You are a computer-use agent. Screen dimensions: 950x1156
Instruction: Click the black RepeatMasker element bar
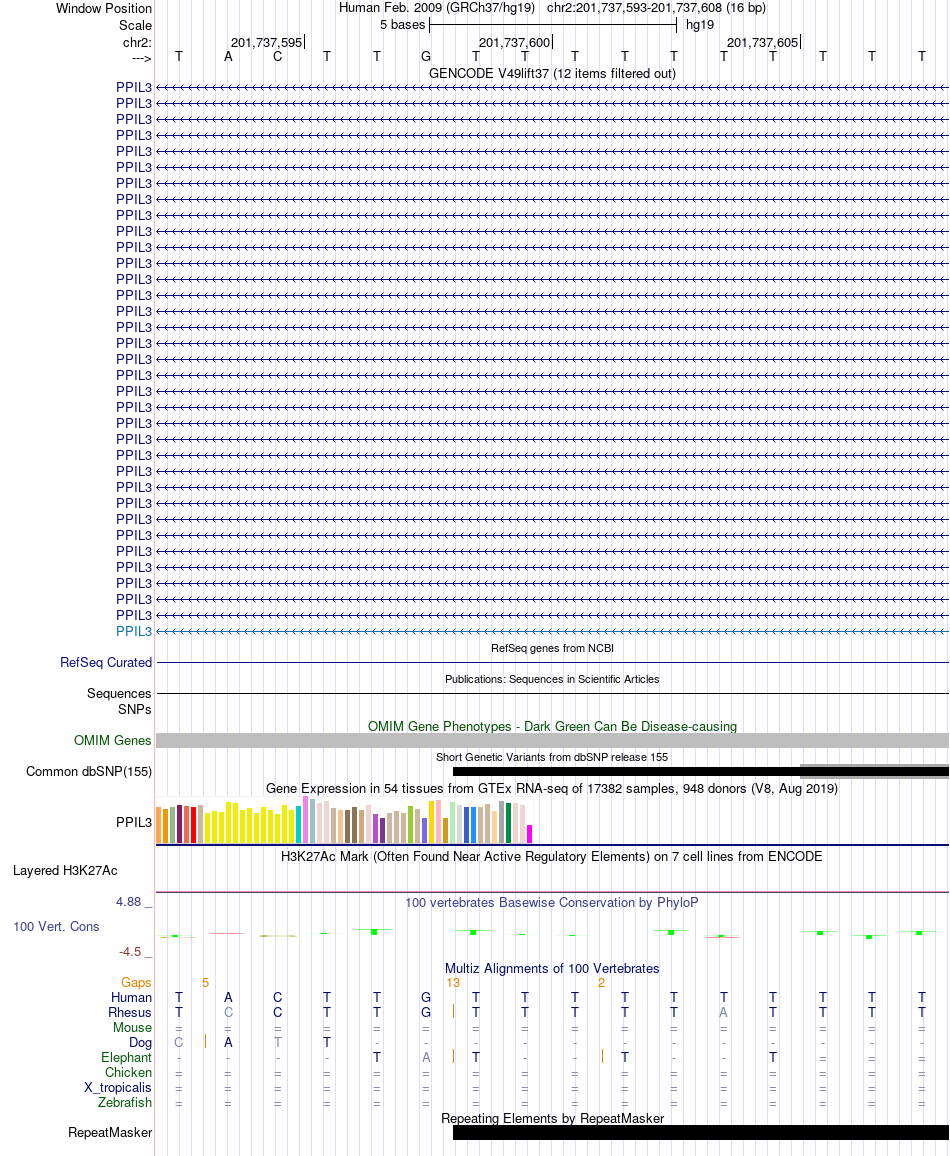700,1133
